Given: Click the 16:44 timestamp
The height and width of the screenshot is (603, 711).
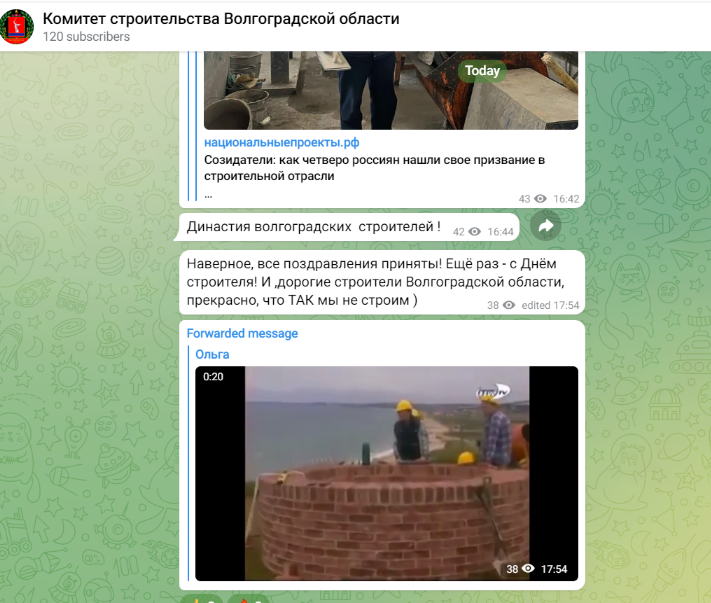Looking at the screenshot, I should (x=501, y=232).
